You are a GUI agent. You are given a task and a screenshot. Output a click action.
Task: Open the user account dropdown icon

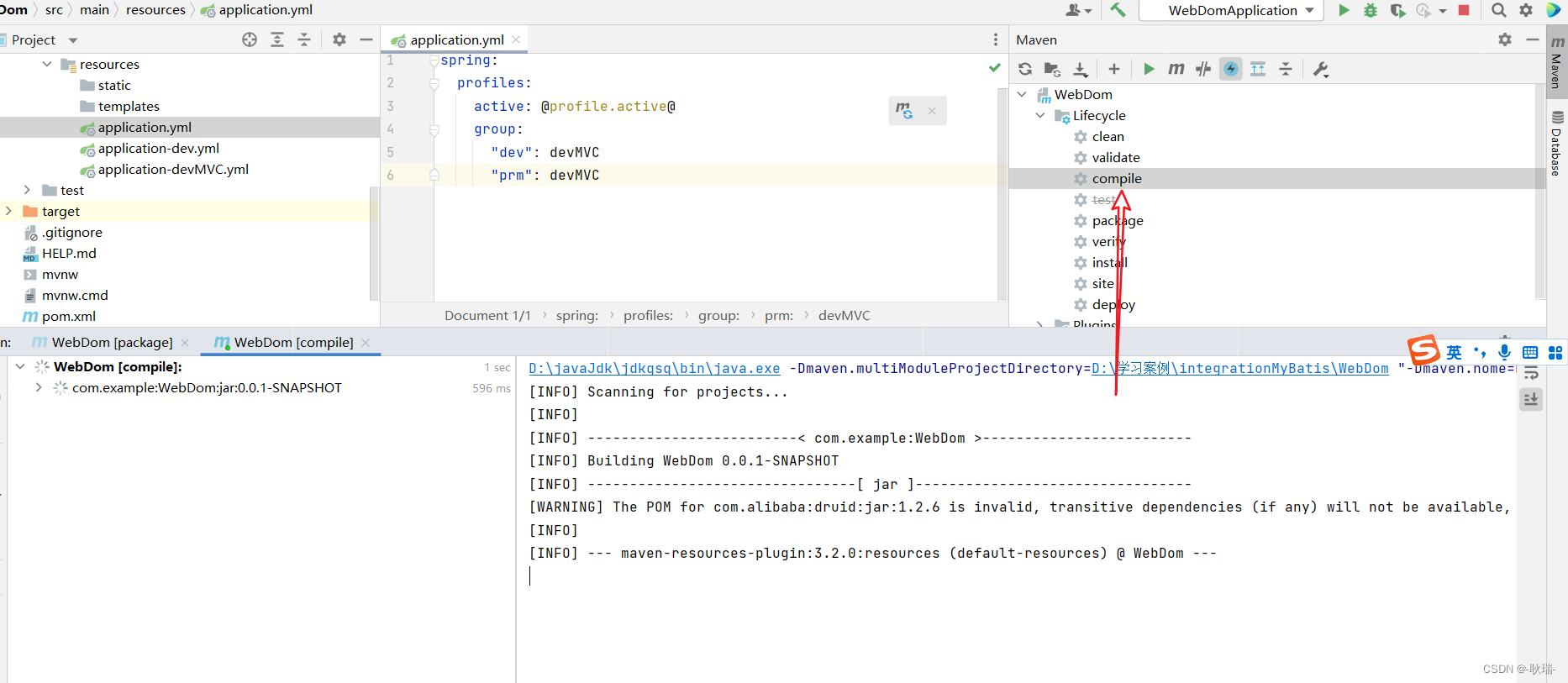1079,10
